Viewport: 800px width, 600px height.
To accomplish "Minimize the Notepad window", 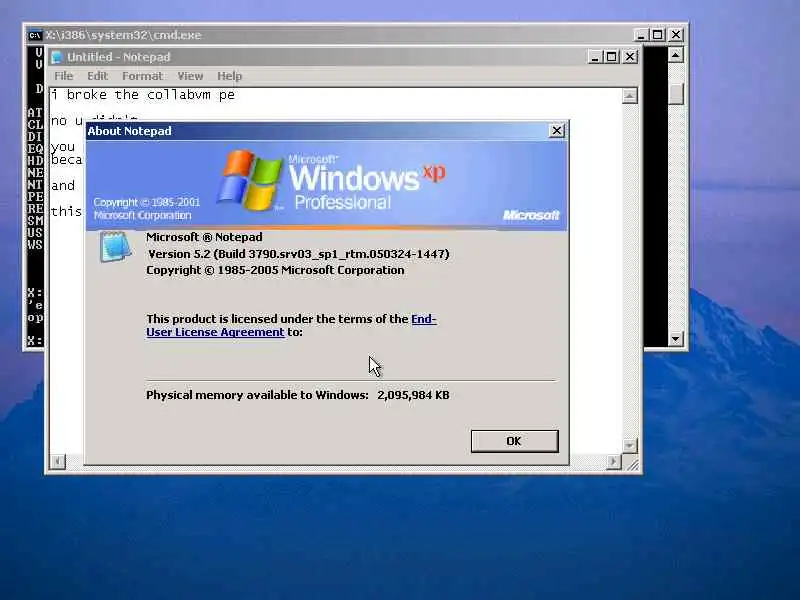I will coord(594,57).
